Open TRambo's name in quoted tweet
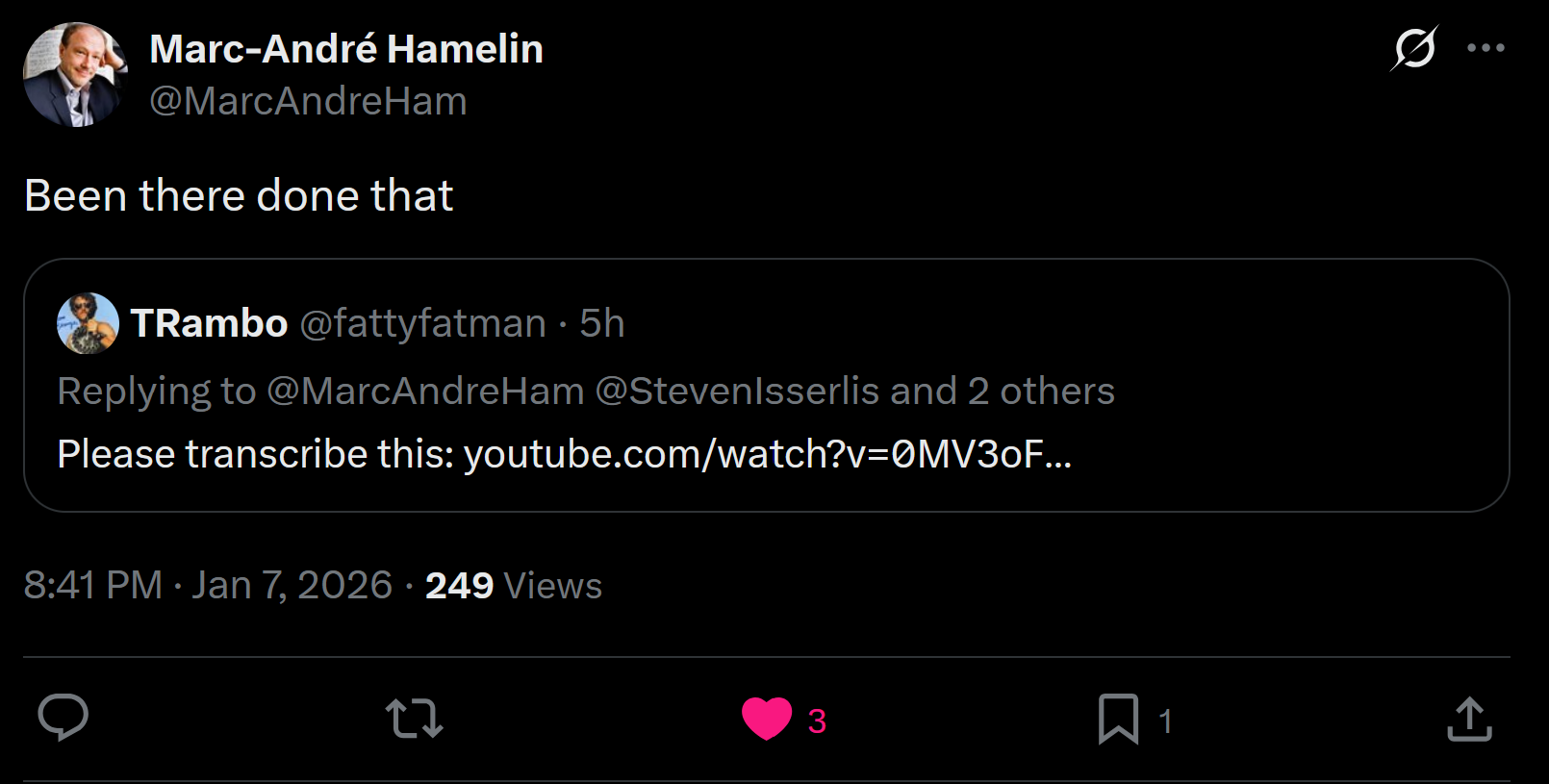 pos(209,323)
